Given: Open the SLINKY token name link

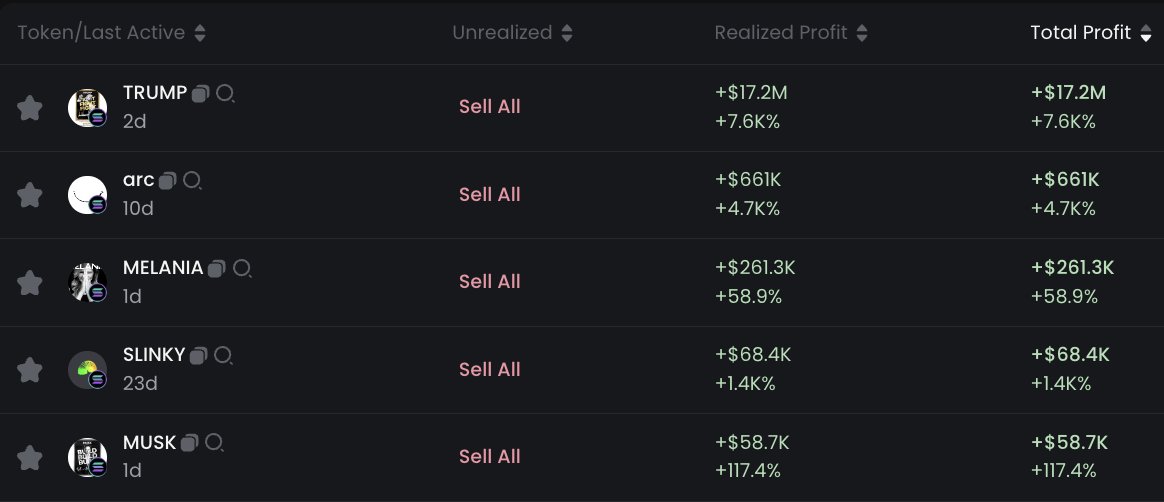Looking at the screenshot, I should click(154, 355).
